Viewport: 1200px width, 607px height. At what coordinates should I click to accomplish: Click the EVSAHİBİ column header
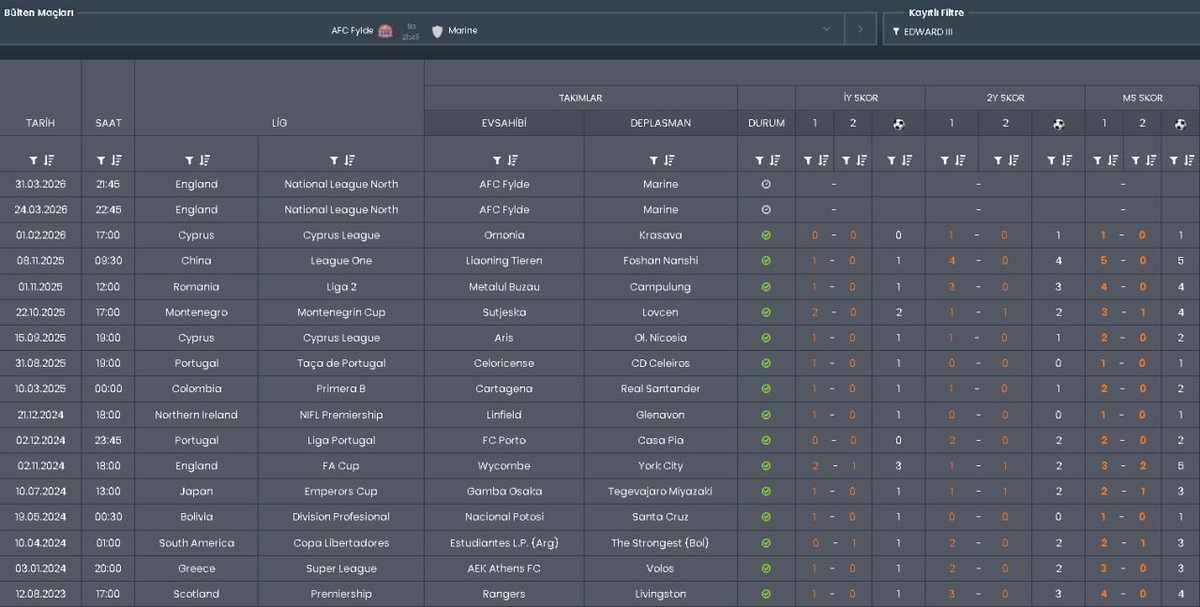[x=504, y=122]
